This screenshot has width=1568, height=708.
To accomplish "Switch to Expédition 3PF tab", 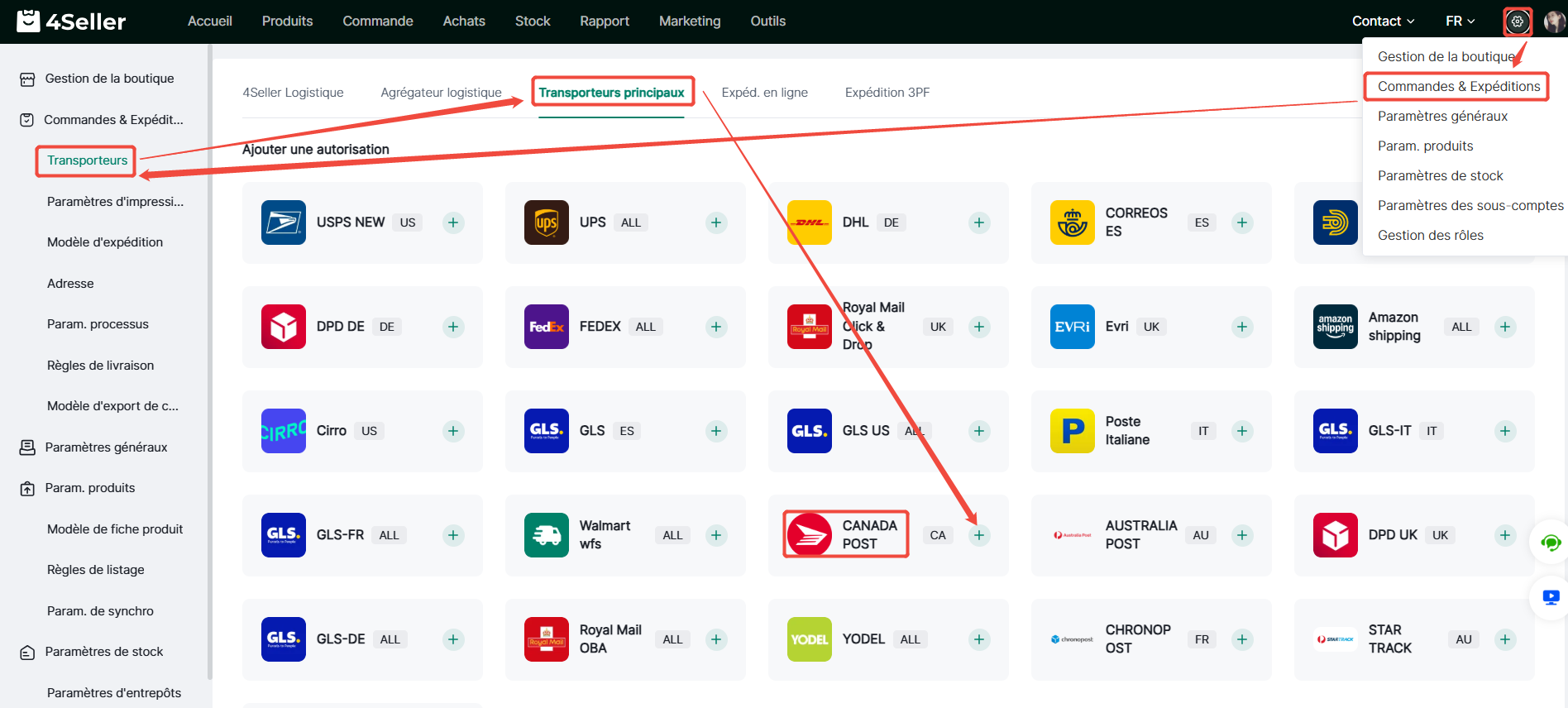I will click(x=887, y=93).
